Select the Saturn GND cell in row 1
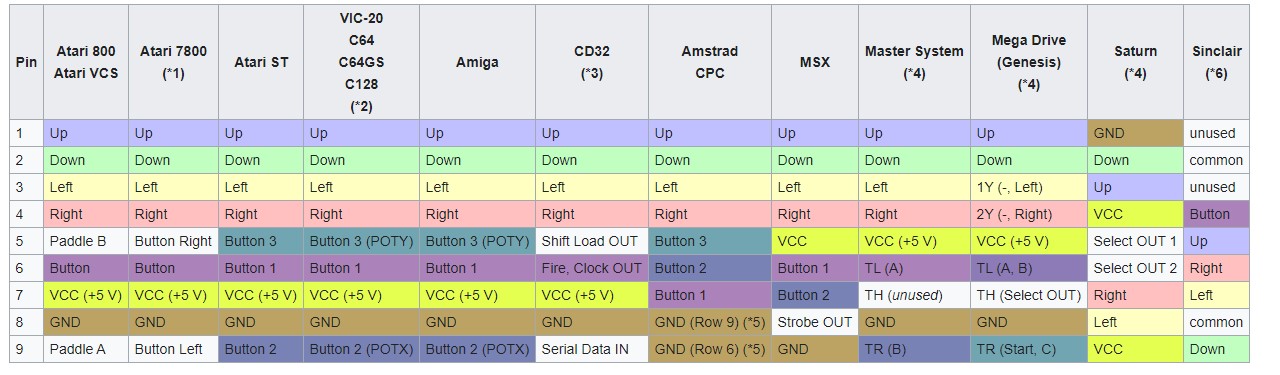The width and height of the screenshot is (1280, 375). click(x=1136, y=133)
